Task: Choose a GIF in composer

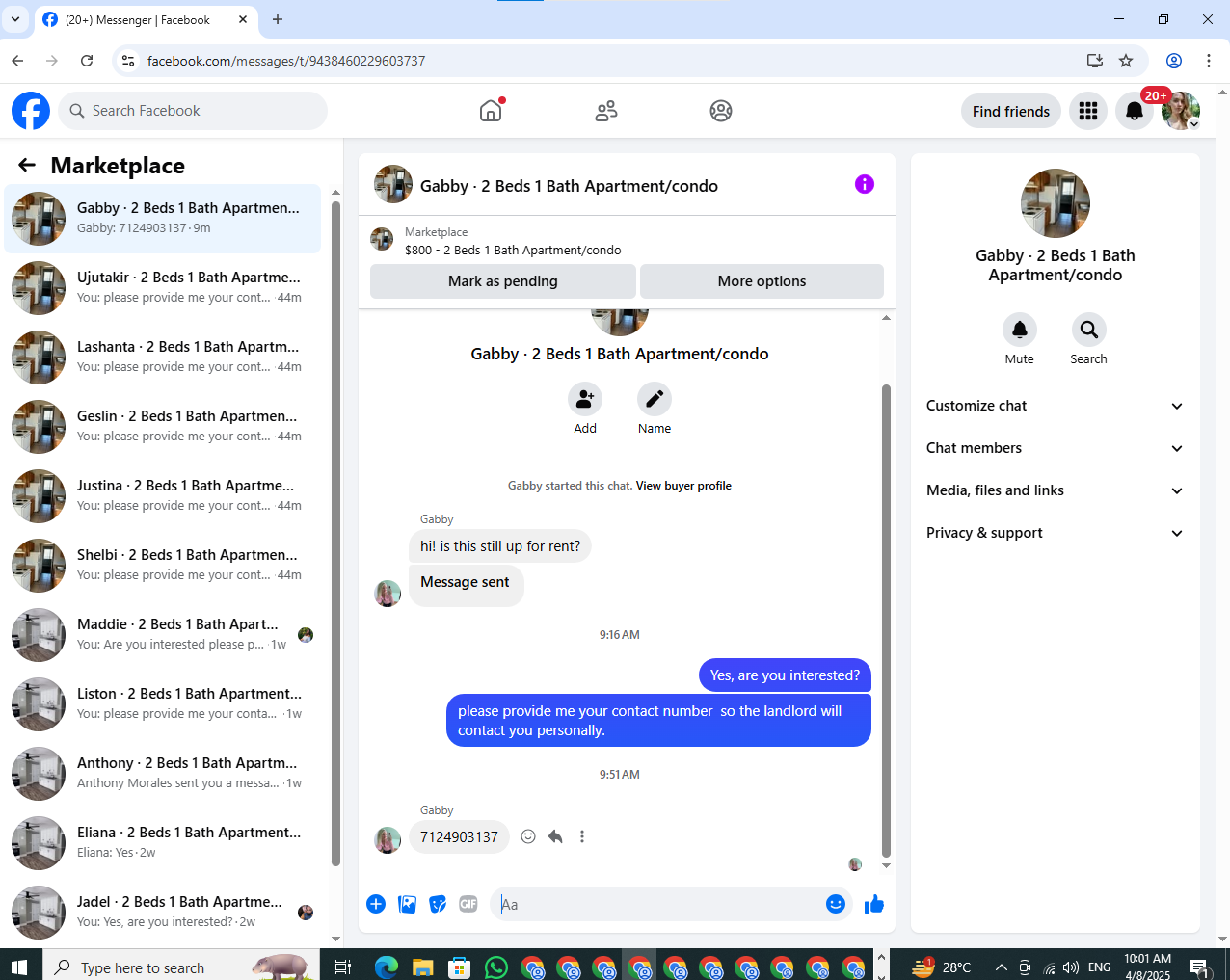Action: (468, 904)
